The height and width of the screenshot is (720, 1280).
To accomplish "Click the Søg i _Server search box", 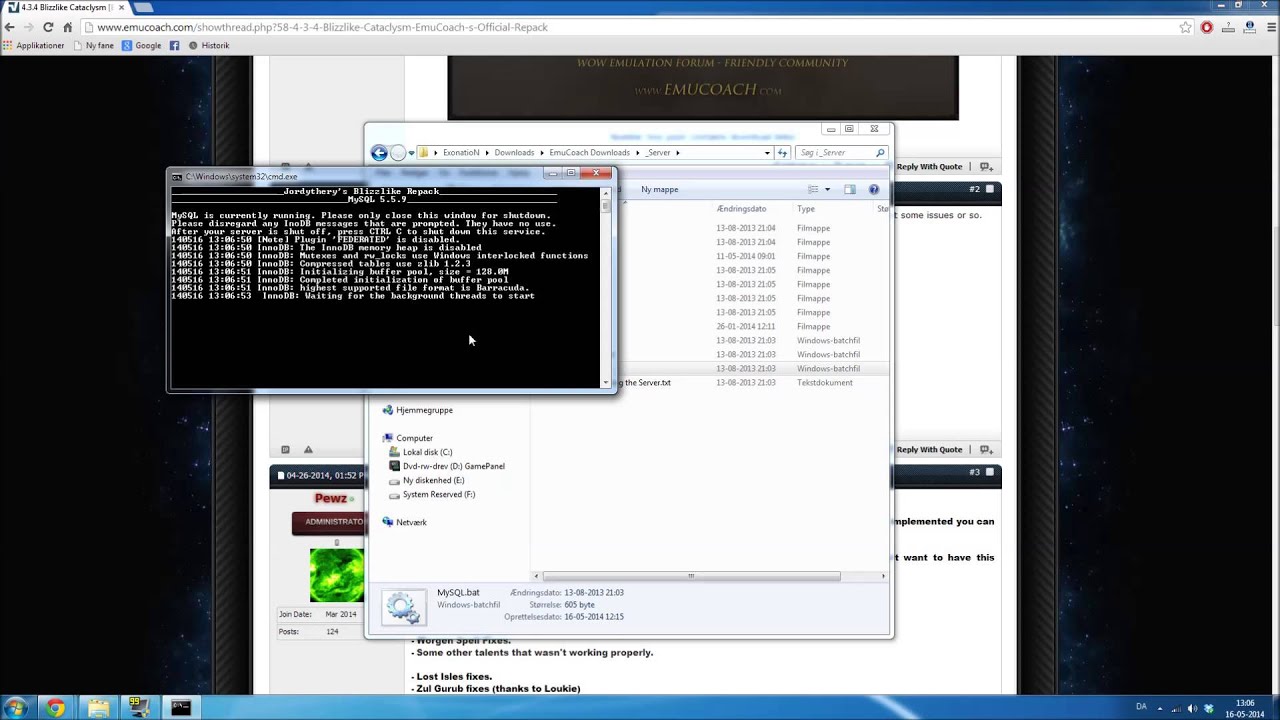I will [x=841, y=153].
